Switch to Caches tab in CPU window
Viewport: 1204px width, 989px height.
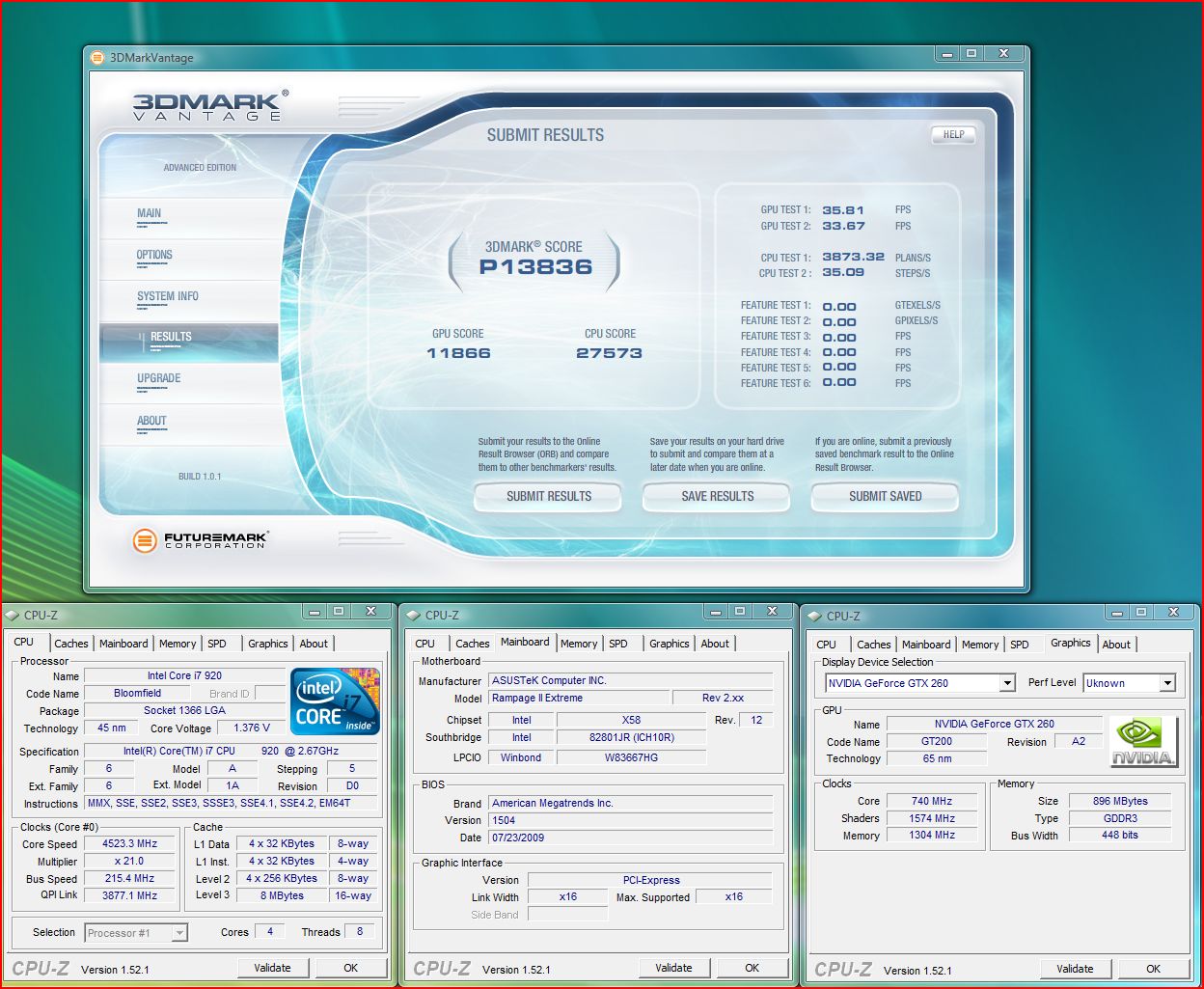point(71,644)
